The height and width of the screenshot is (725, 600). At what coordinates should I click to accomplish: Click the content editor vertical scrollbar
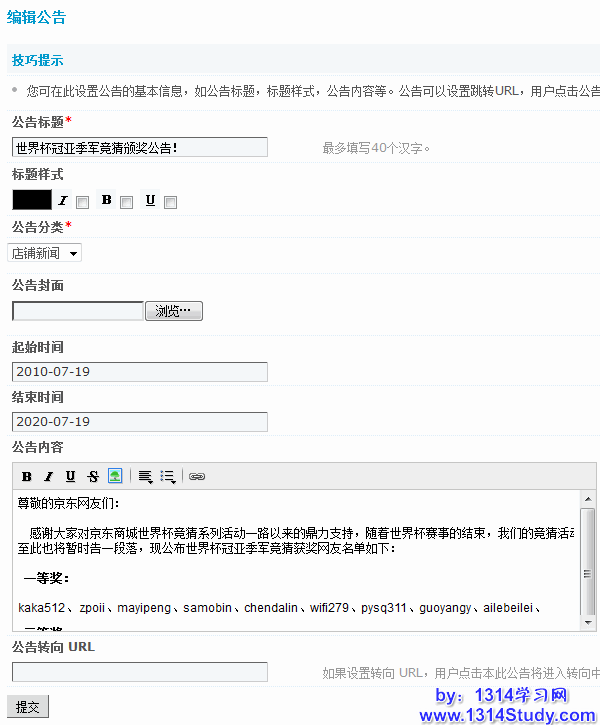click(x=588, y=560)
